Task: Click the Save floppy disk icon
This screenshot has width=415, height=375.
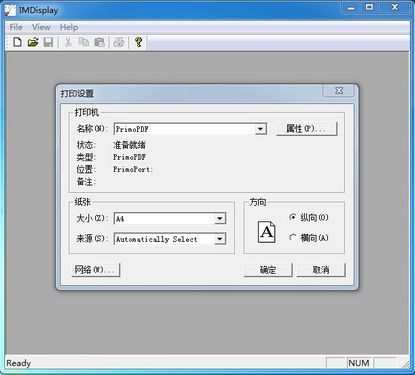Action: (x=48, y=42)
